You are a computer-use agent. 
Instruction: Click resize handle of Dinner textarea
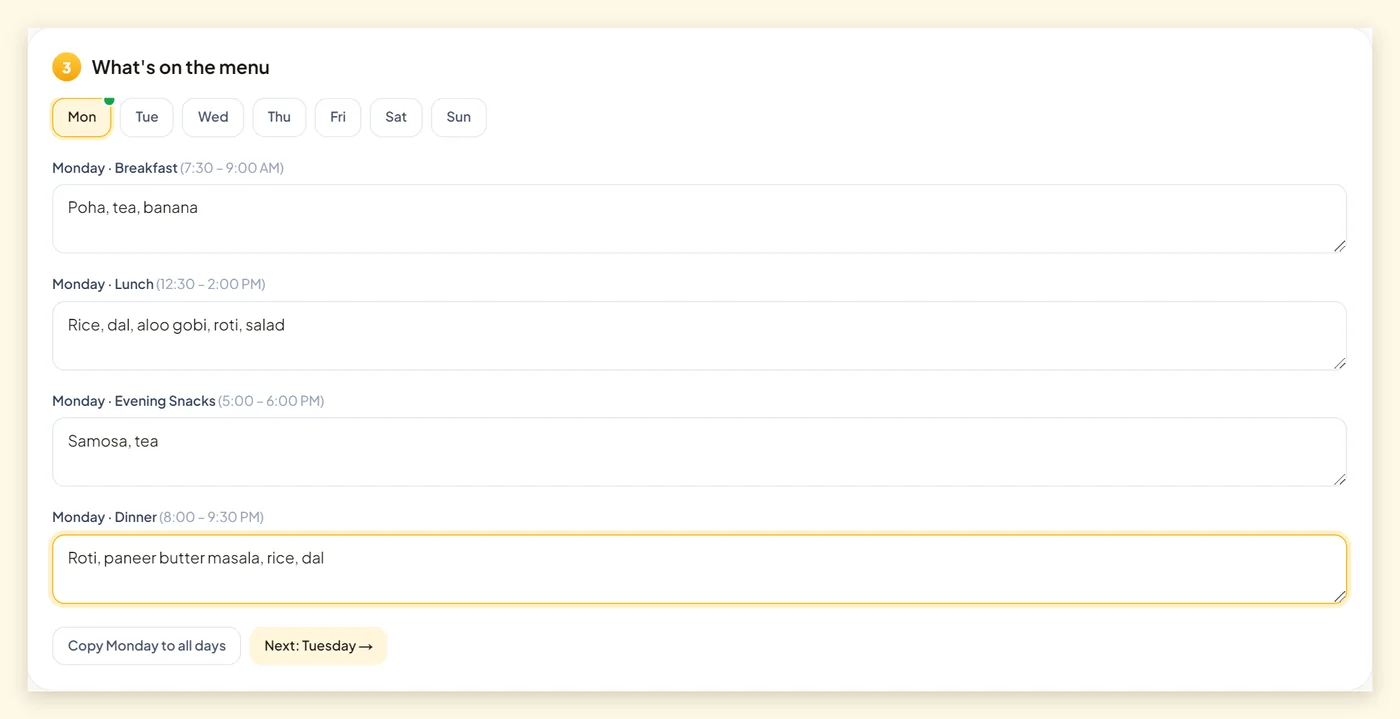1339,596
